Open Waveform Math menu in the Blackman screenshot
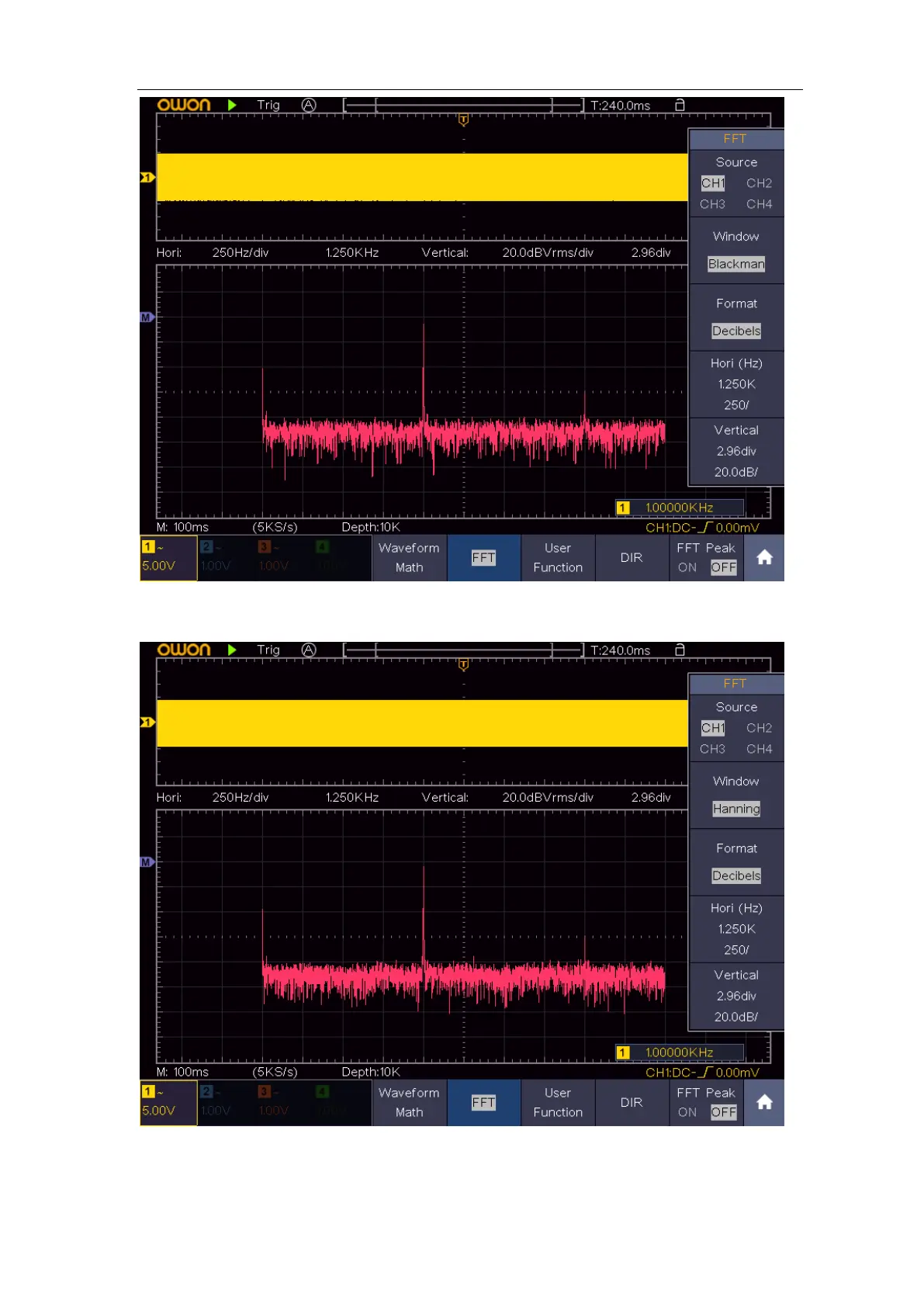 coord(409,557)
